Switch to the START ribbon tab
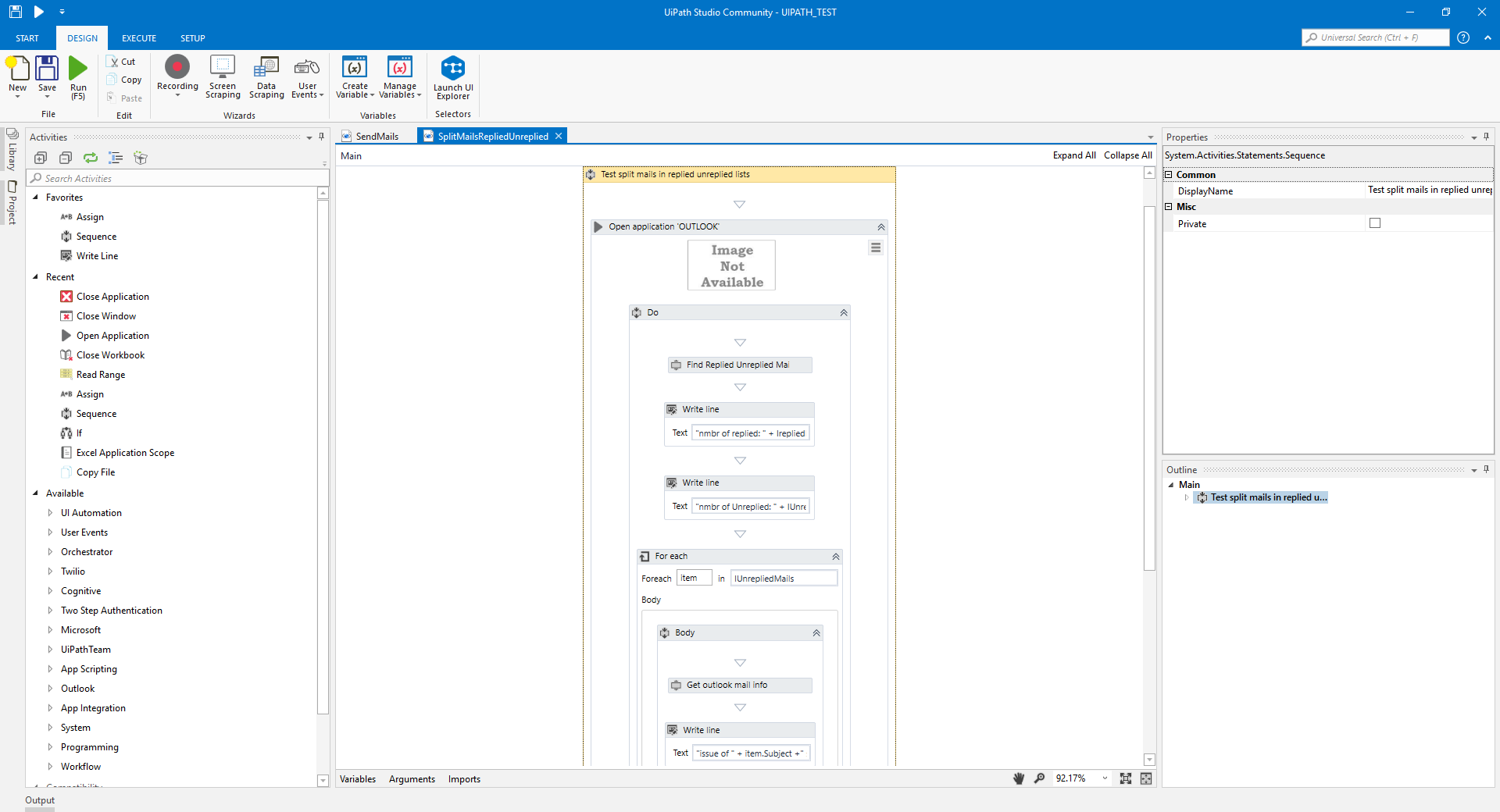This screenshot has height=812, width=1500. click(x=27, y=38)
